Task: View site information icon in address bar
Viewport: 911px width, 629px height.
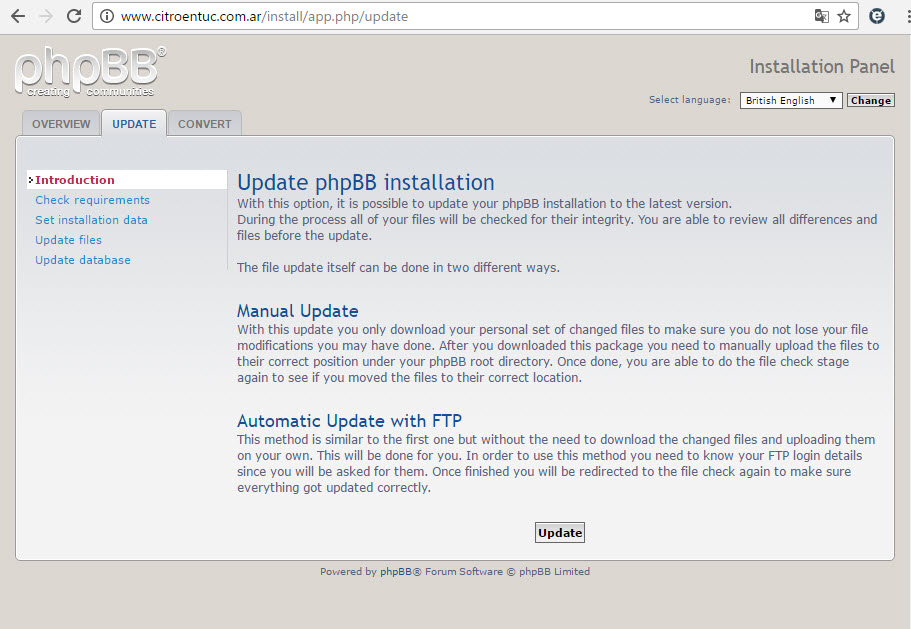Action: point(106,16)
